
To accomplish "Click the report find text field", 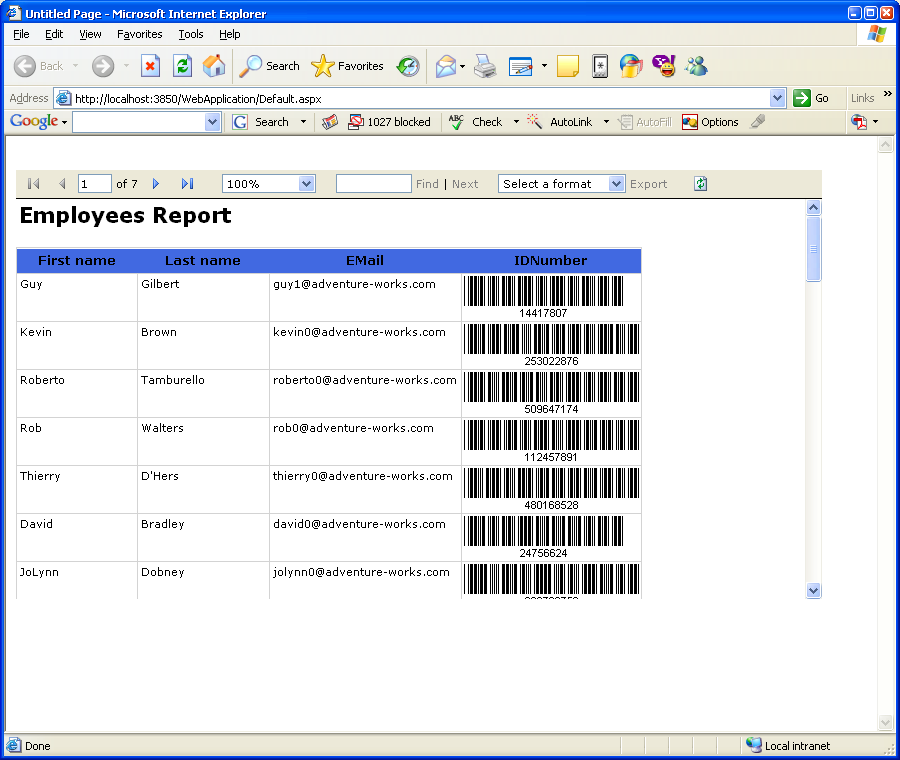I will 373,184.
